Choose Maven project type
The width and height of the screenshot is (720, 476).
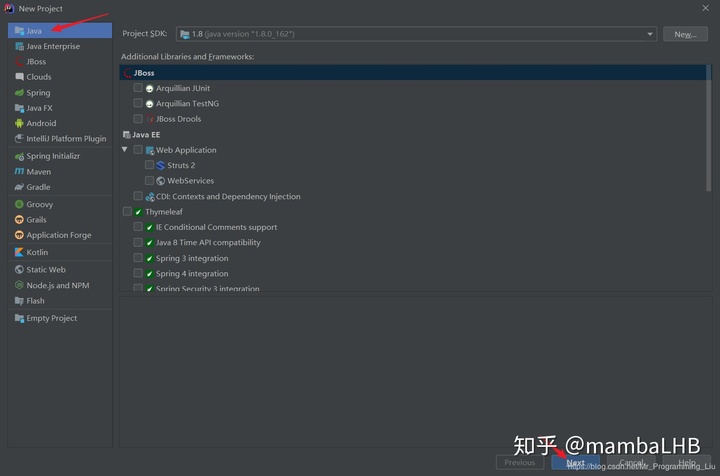click(60, 172)
